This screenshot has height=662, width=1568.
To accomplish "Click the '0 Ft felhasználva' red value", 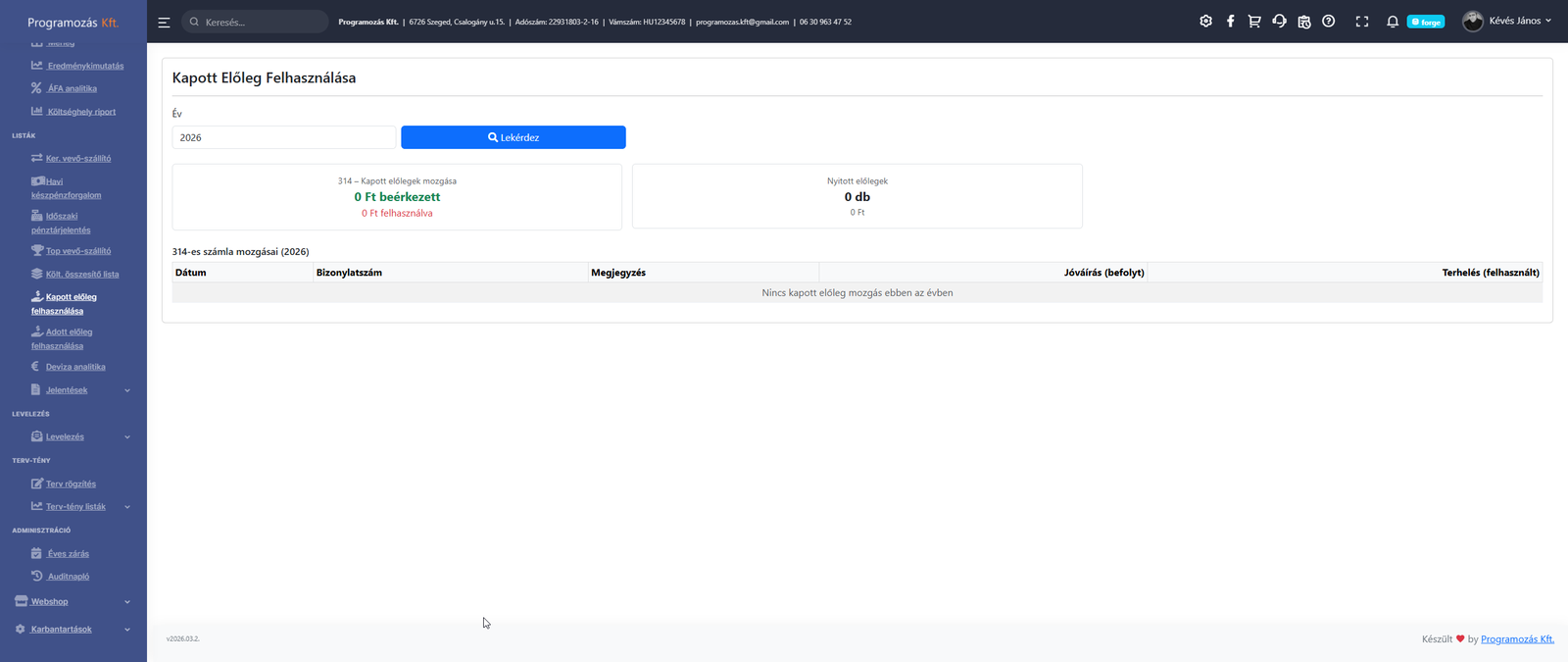I will [x=397, y=213].
